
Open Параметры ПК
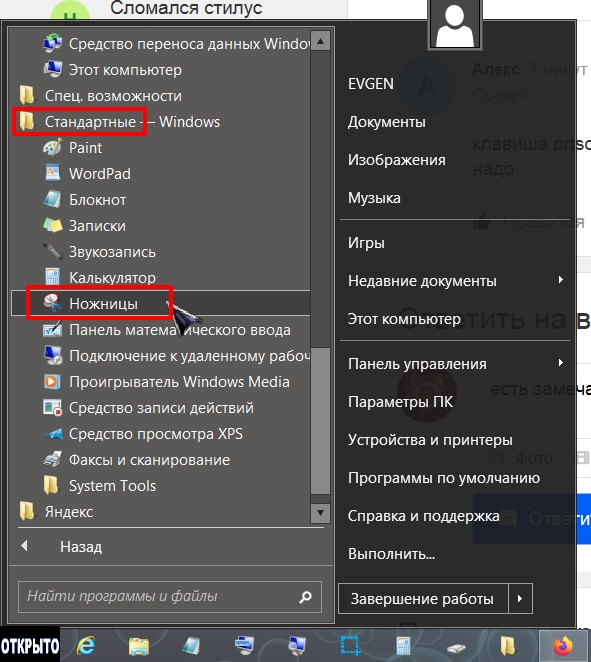point(400,402)
